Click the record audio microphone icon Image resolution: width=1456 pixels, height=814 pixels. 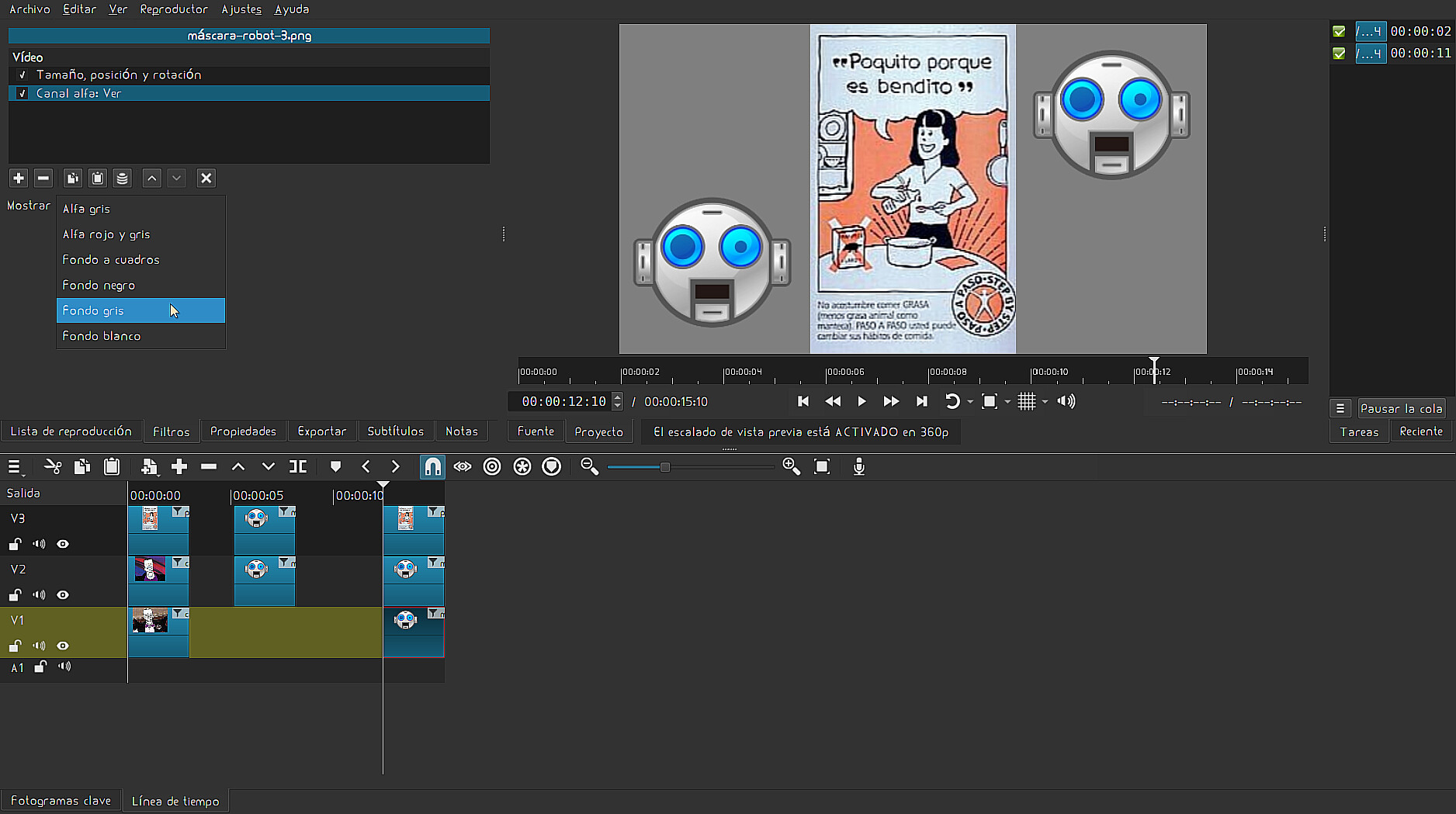coord(858,466)
